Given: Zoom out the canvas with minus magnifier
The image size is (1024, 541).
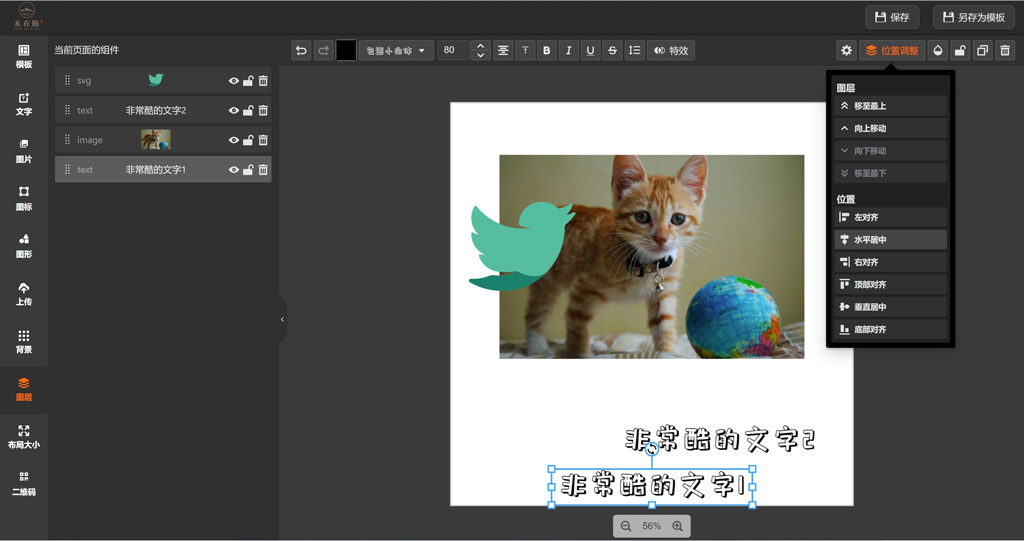Looking at the screenshot, I should point(626,526).
